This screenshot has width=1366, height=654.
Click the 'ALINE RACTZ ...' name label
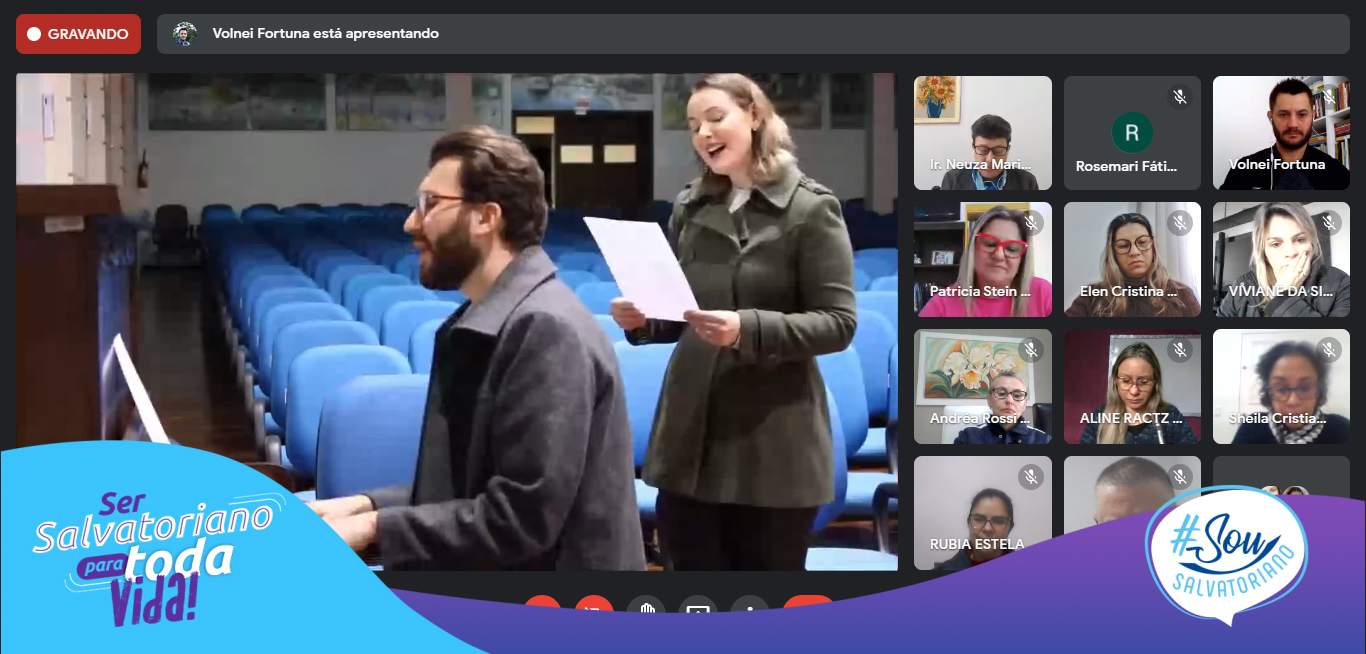[1131, 419]
